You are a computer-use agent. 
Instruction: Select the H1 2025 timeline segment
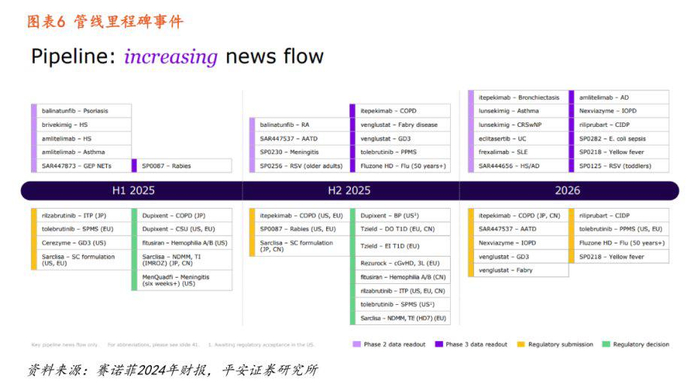point(133,191)
